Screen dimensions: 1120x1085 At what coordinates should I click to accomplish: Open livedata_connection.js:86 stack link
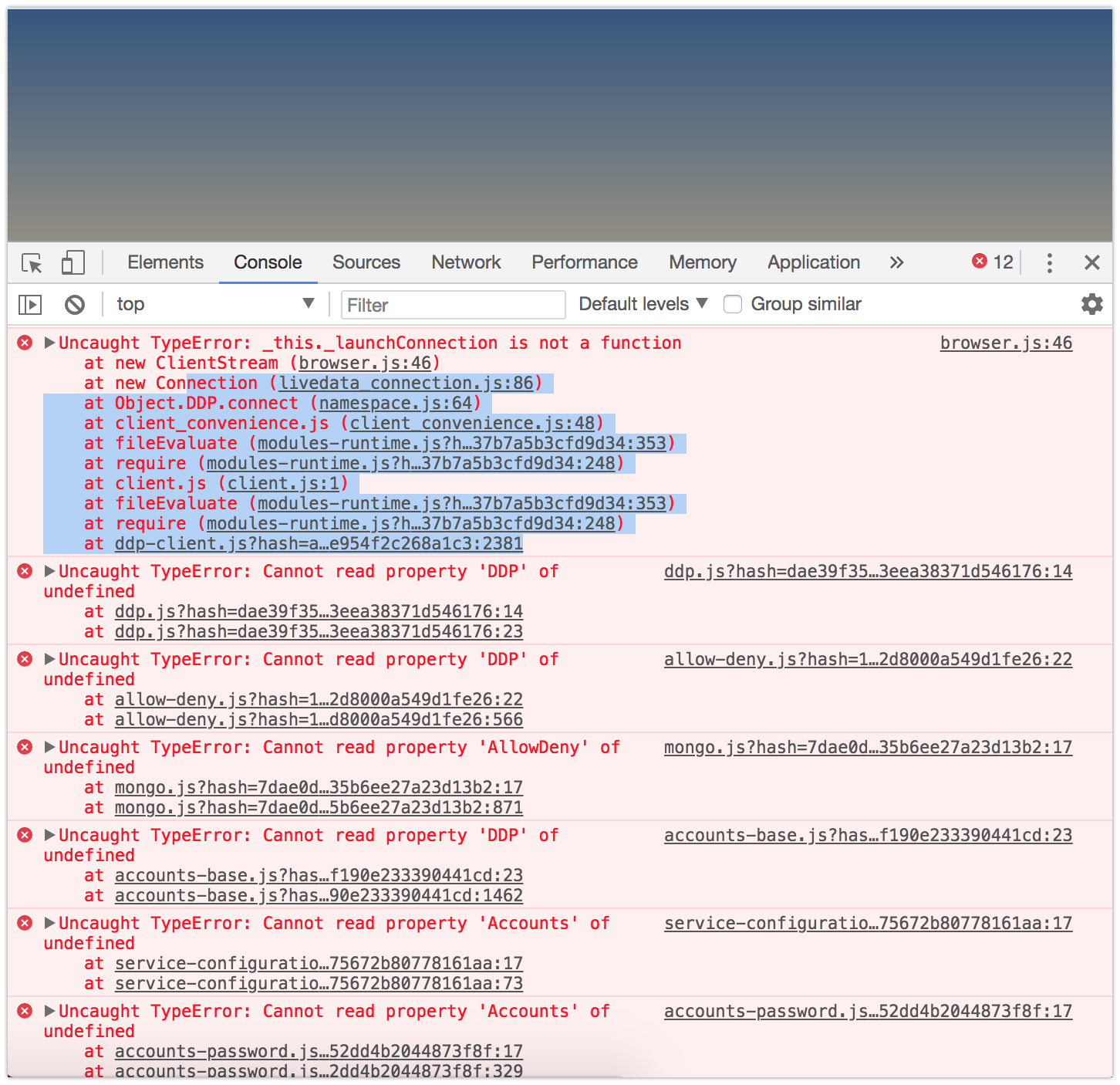click(406, 383)
